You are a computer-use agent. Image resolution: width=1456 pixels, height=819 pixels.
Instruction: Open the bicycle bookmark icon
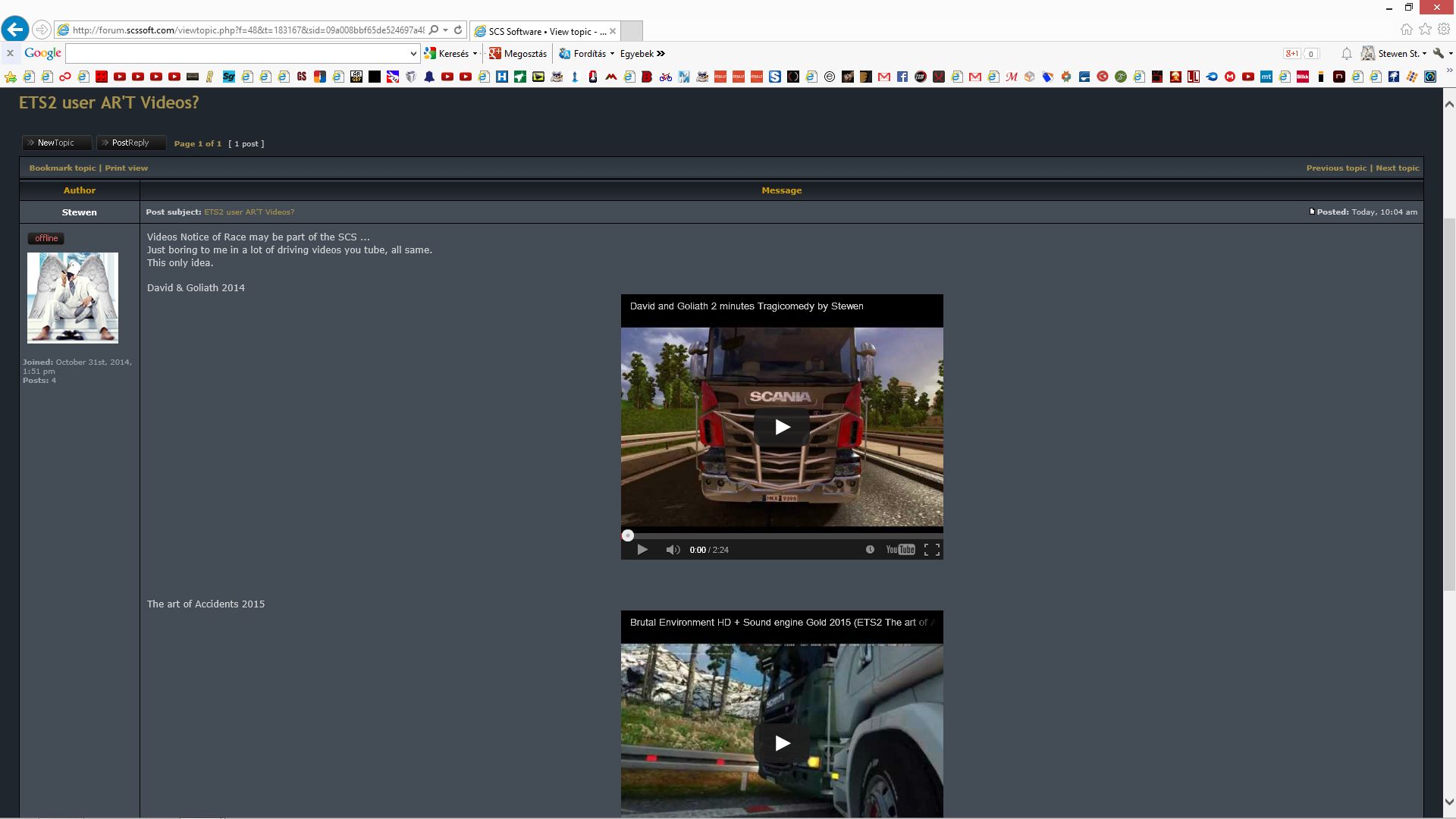[x=666, y=77]
